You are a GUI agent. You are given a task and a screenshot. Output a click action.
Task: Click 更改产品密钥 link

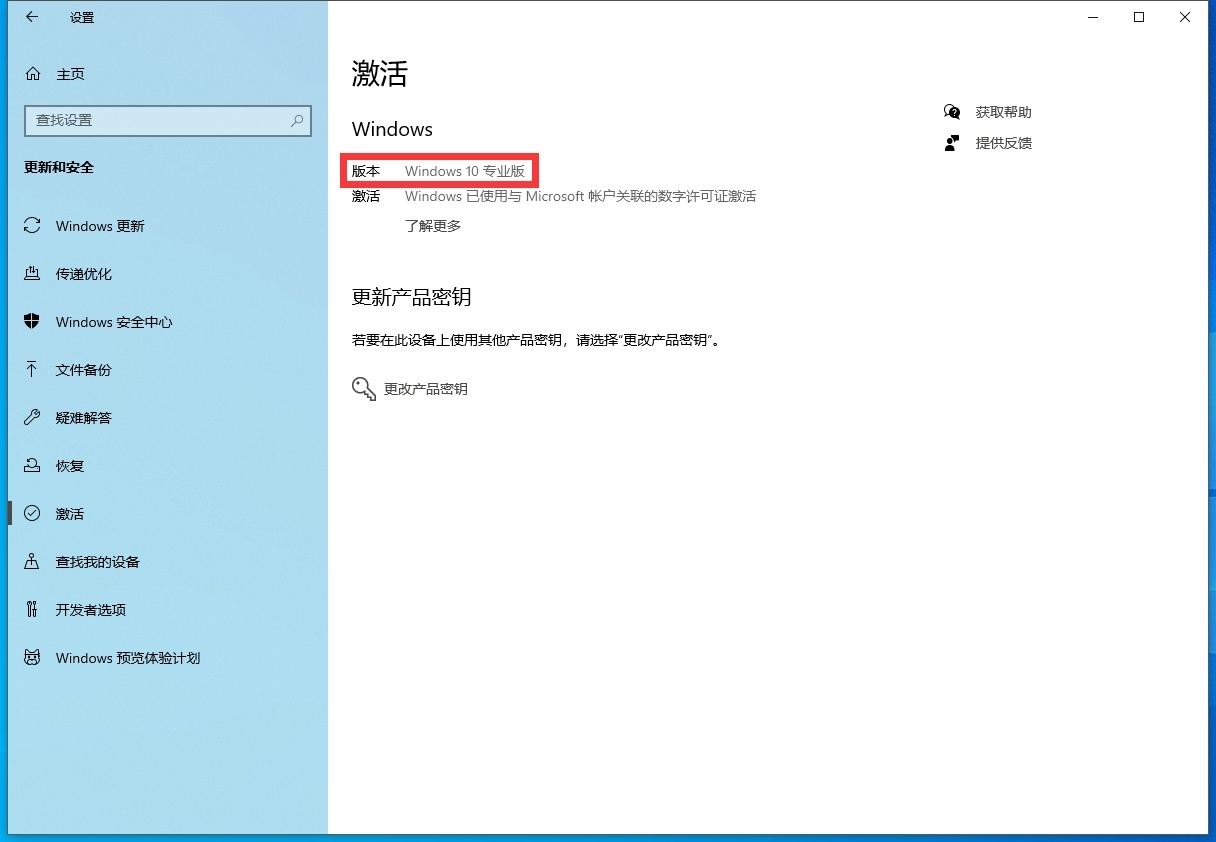426,389
